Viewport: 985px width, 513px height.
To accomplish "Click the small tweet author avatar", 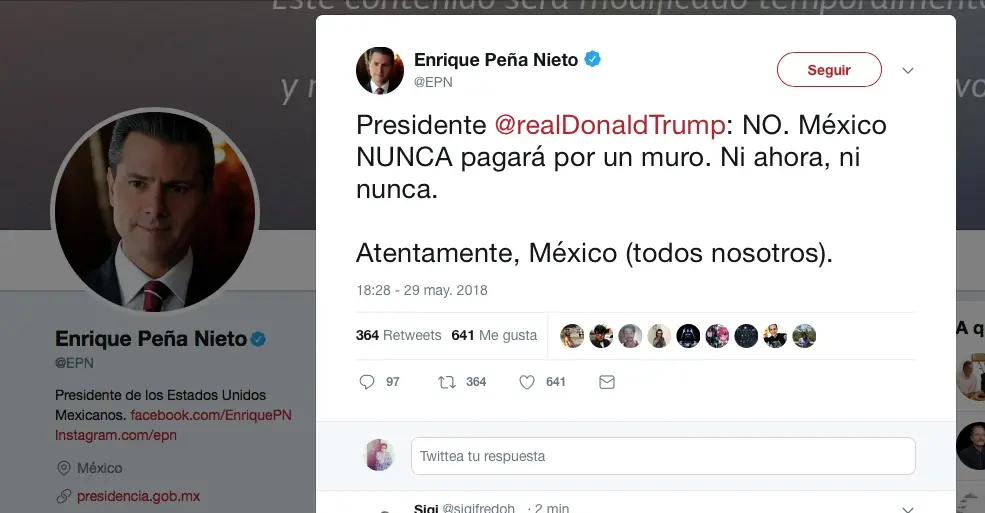I will [x=380, y=71].
